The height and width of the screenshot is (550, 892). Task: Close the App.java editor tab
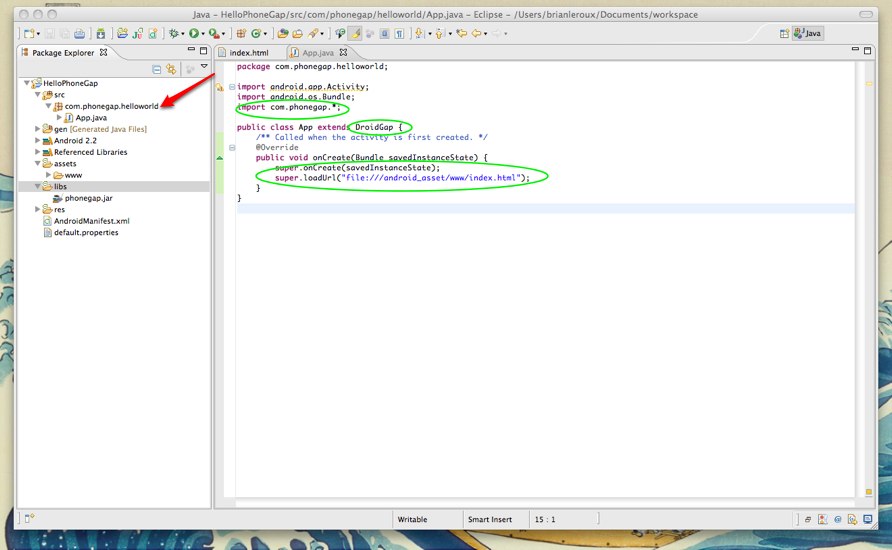(343, 52)
